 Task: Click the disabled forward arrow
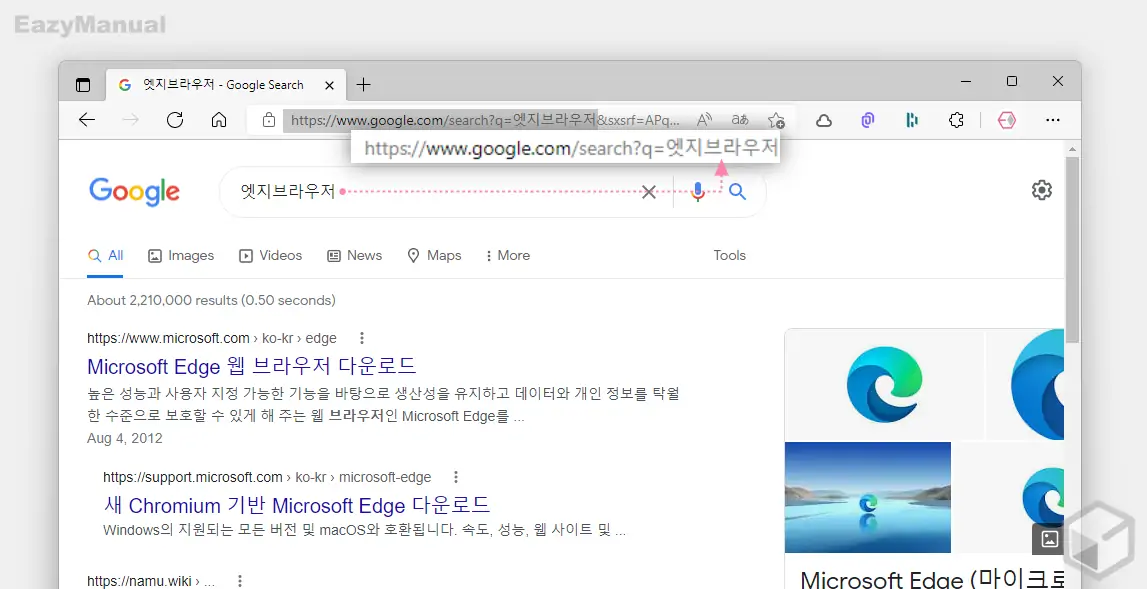coord(130,120)
